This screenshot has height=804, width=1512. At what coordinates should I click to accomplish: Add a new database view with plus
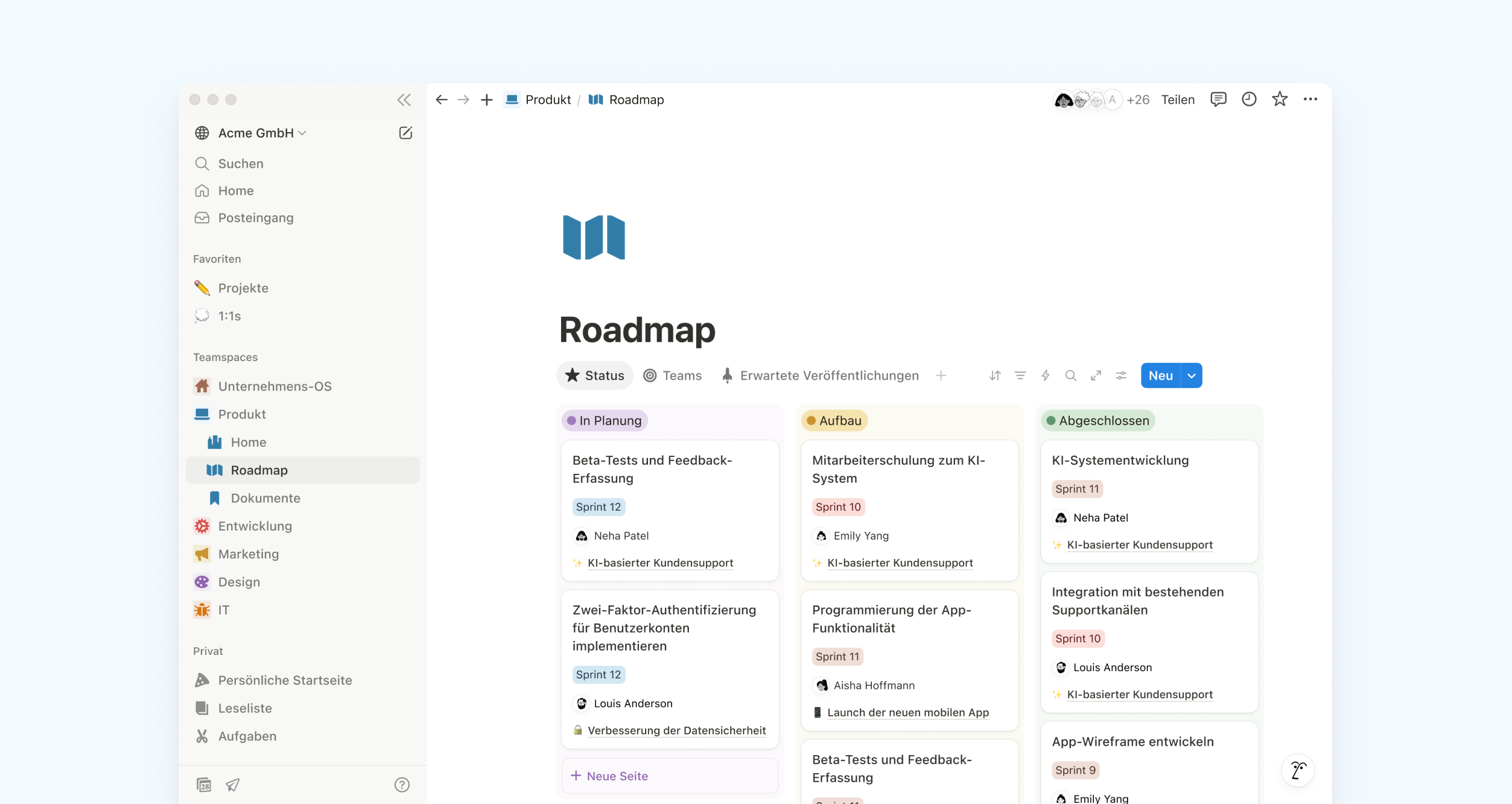pyautogui.click(x=941, y=375)
